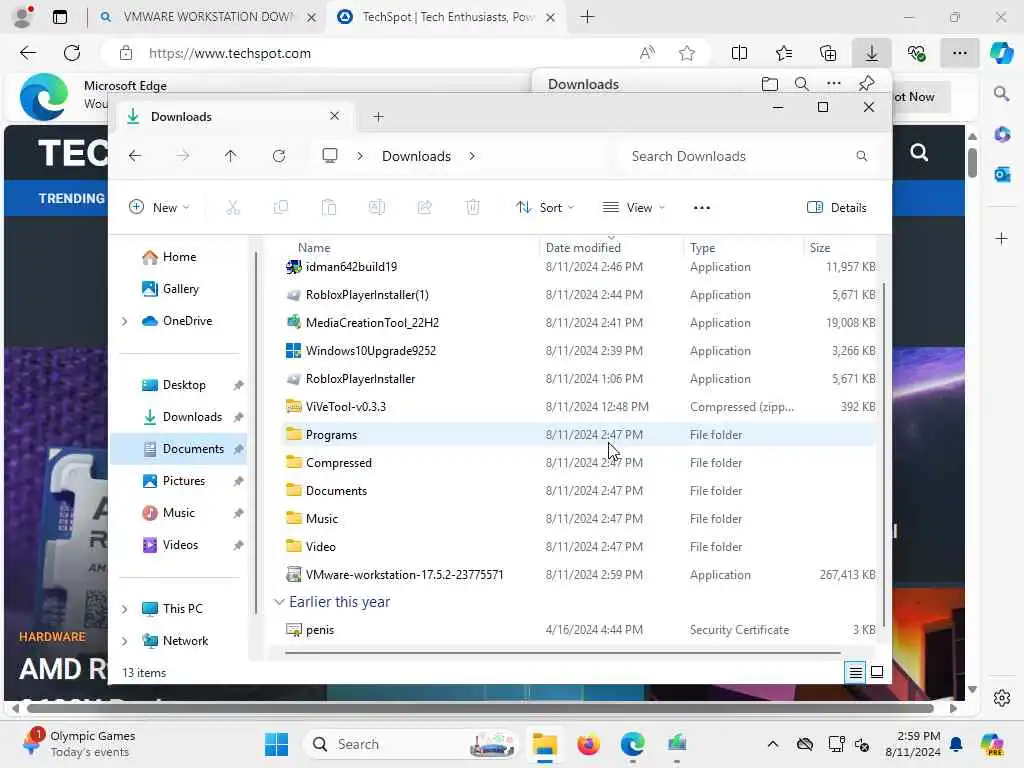
Task: Click the Read aloud icon in address bar
Action: (x=647, y=54)
